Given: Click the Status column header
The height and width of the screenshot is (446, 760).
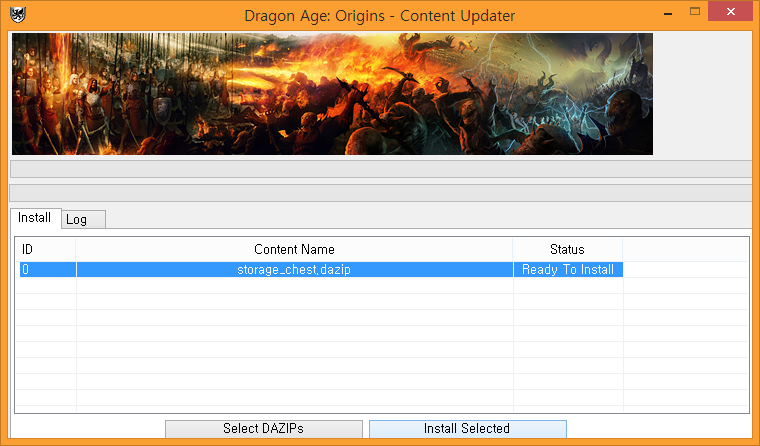Looking at the screenshot, I should click(x=568, y=249).
